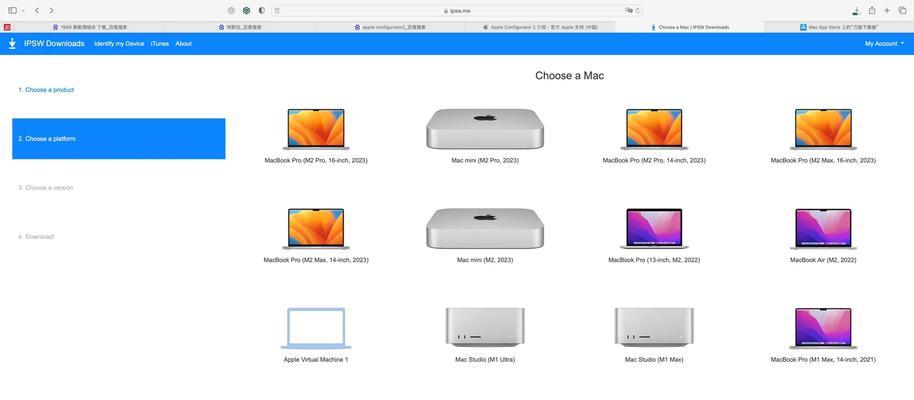Select MacBook Pro M2 Max 14-inch image
Viewport: 914px width, 400px height.
(316, 229)
